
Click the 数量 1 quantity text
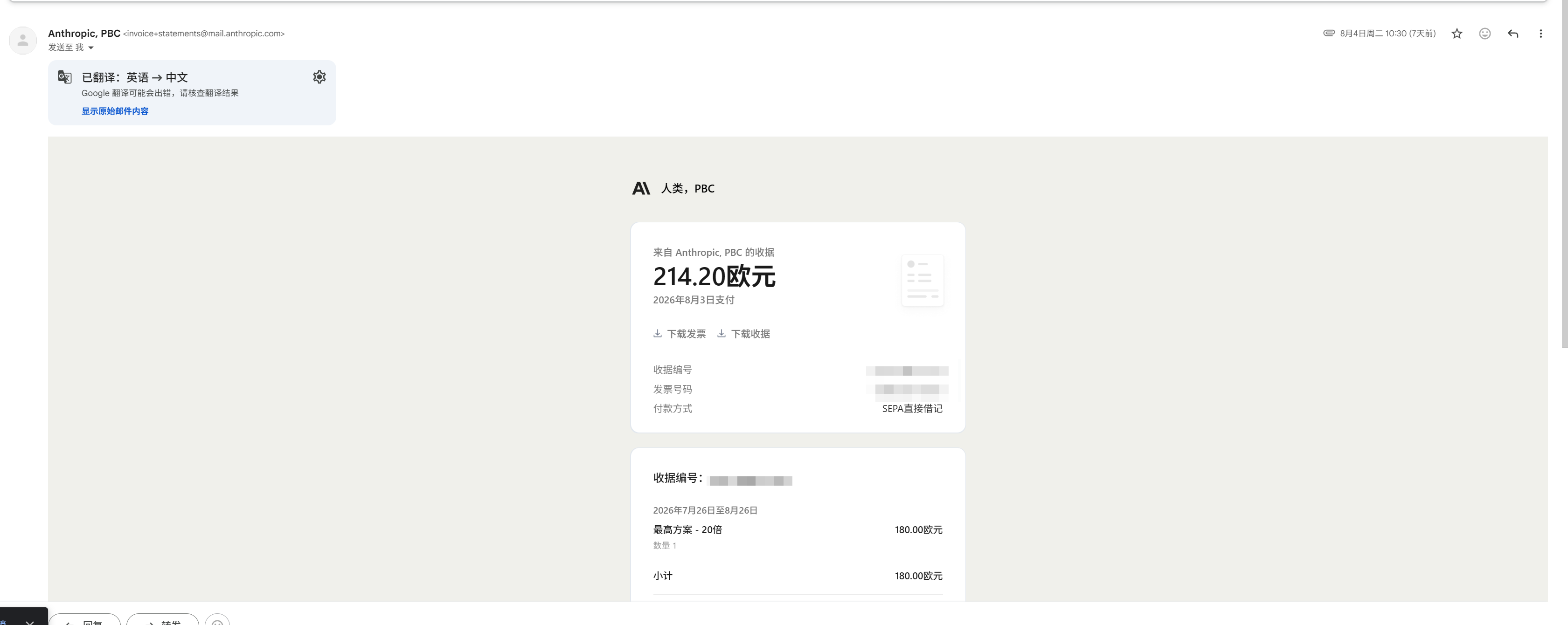point(664,545)
